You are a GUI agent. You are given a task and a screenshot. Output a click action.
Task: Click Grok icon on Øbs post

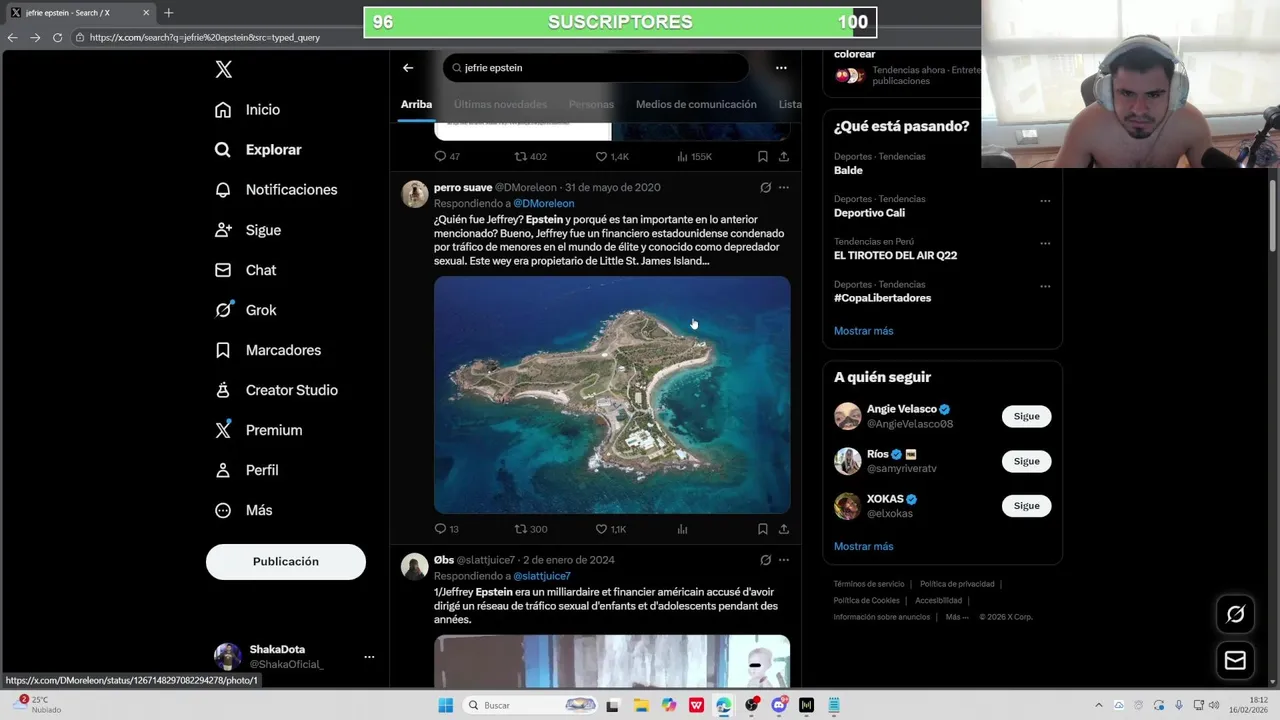pyautogui.click(x=765, y=560)
